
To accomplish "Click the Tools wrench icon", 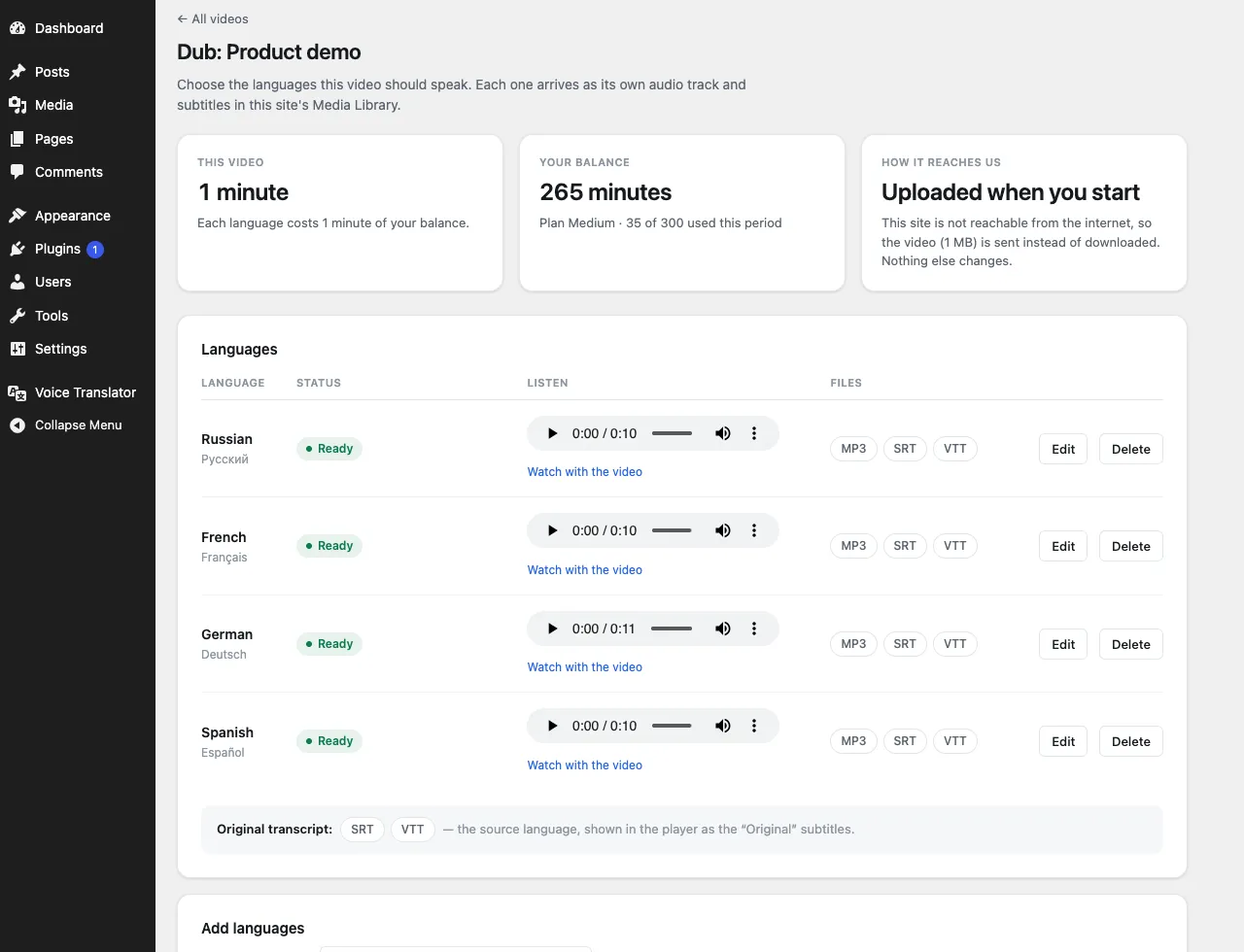I will [17, 316].
